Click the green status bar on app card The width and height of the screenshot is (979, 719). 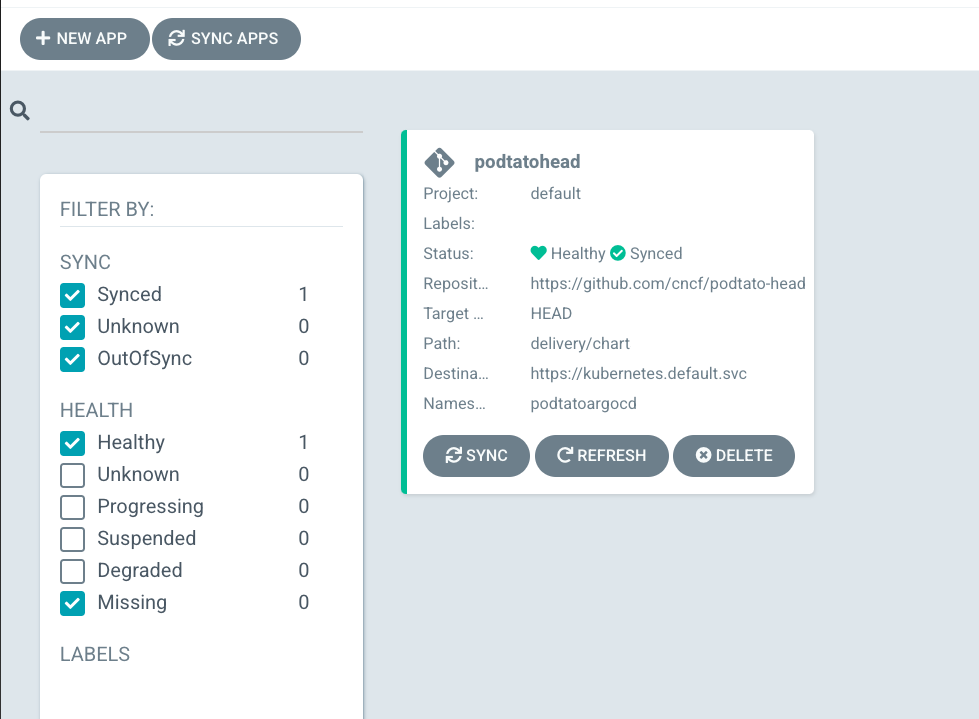tap(404, 312)
